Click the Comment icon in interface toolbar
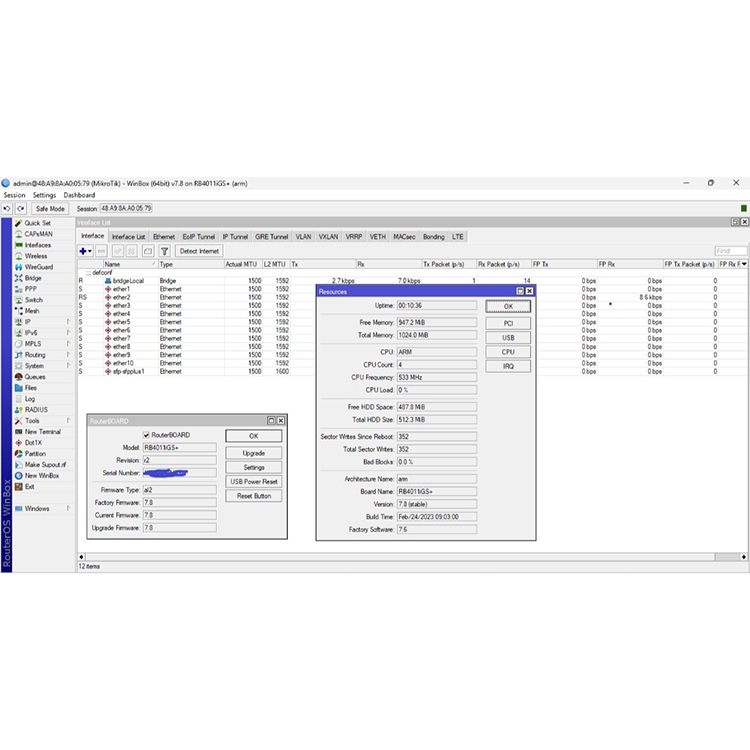Screen dimensions: 750x750 point(148,251)
